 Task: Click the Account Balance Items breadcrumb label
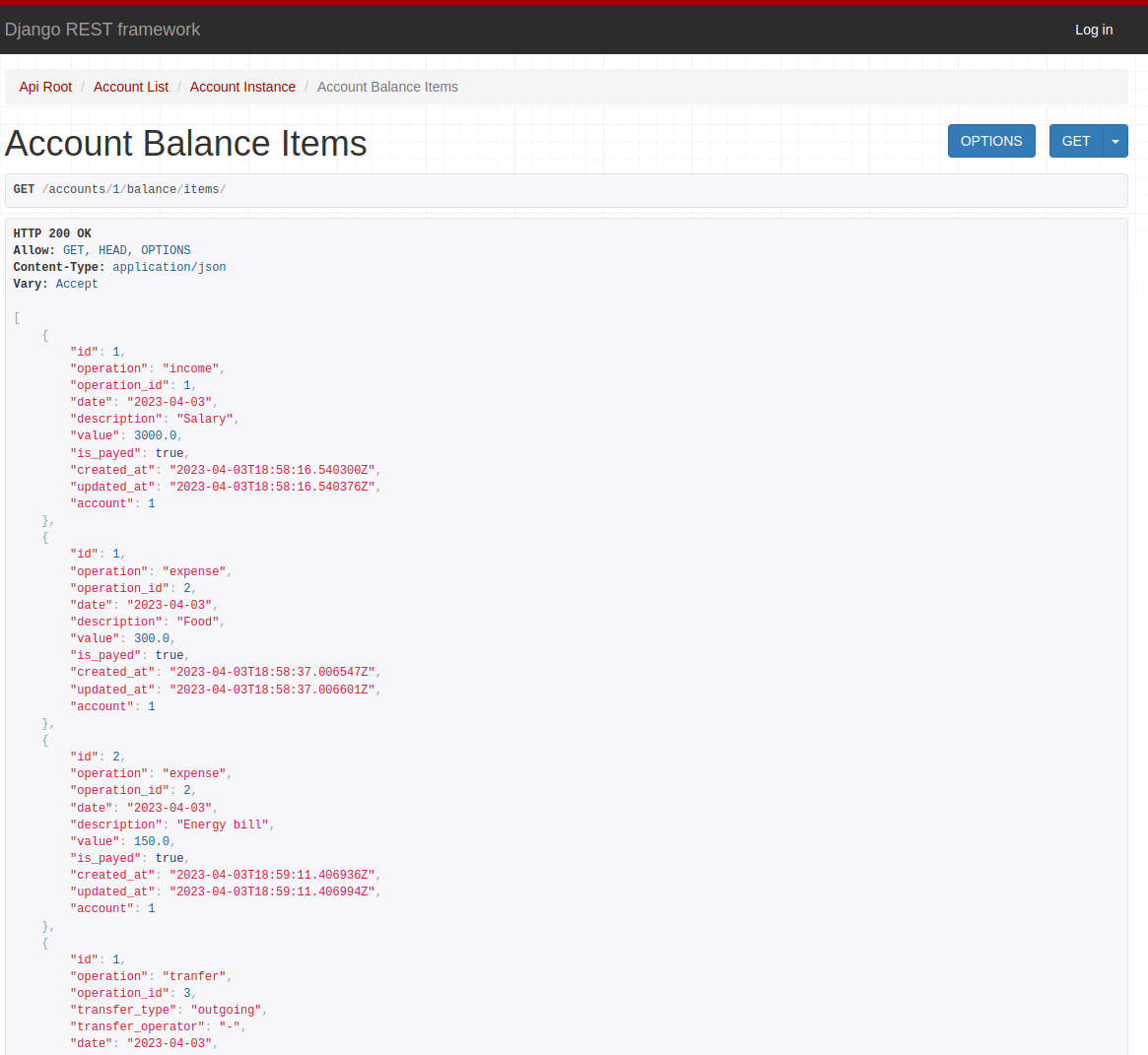[387, 87]
